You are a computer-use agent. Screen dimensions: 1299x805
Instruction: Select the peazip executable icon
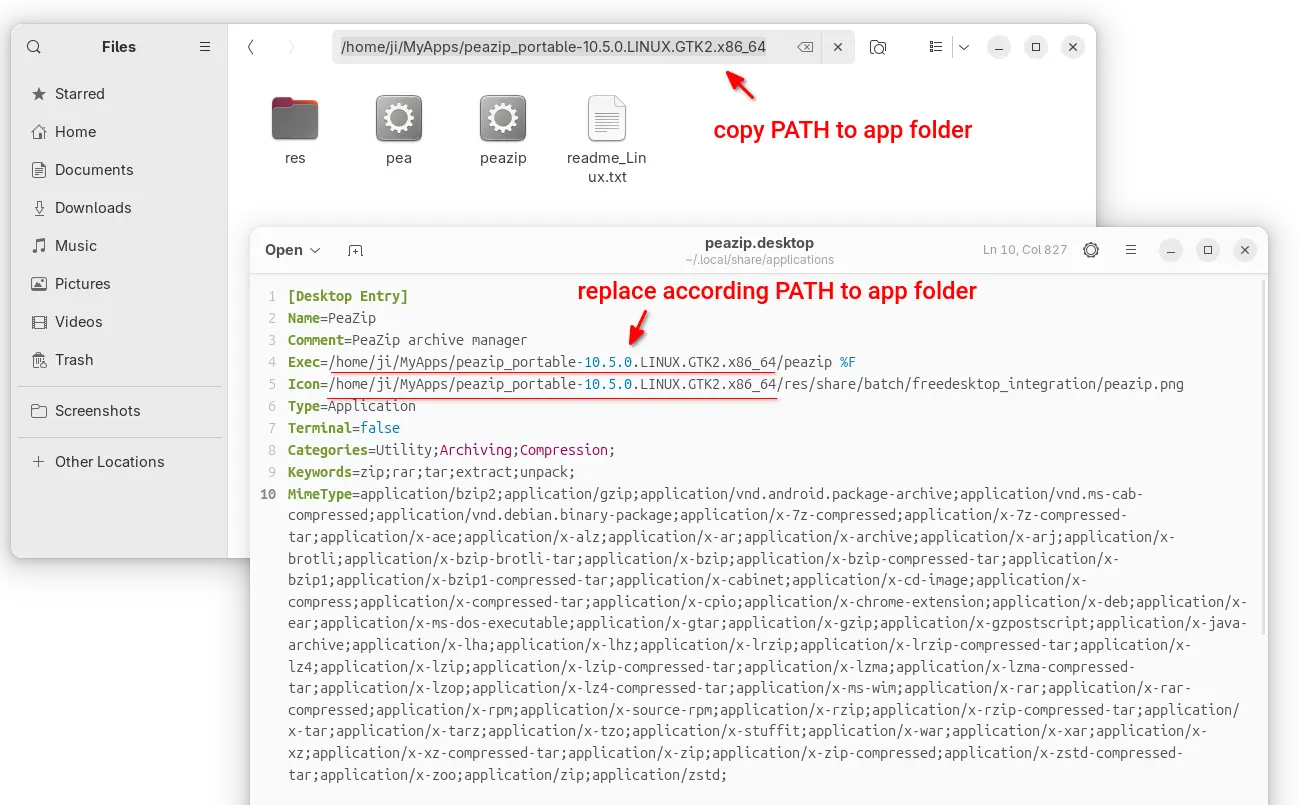click(x=503, y=119)
